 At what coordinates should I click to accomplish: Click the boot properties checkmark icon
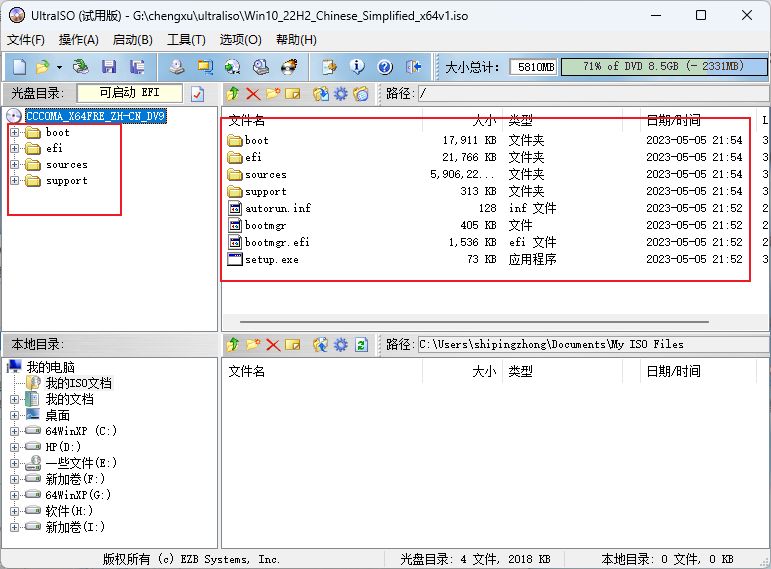[197, 94]
